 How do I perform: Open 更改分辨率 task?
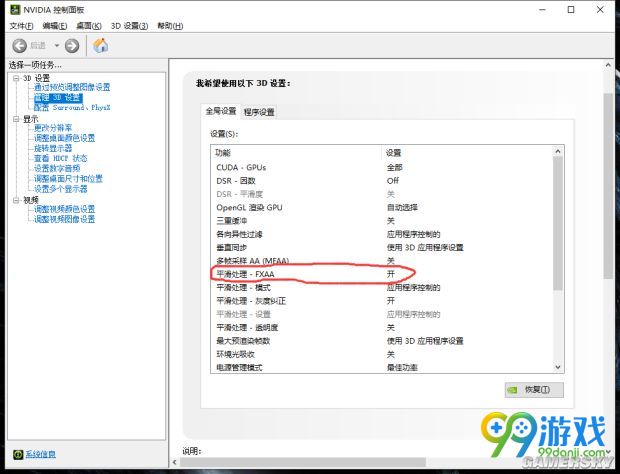53,128
